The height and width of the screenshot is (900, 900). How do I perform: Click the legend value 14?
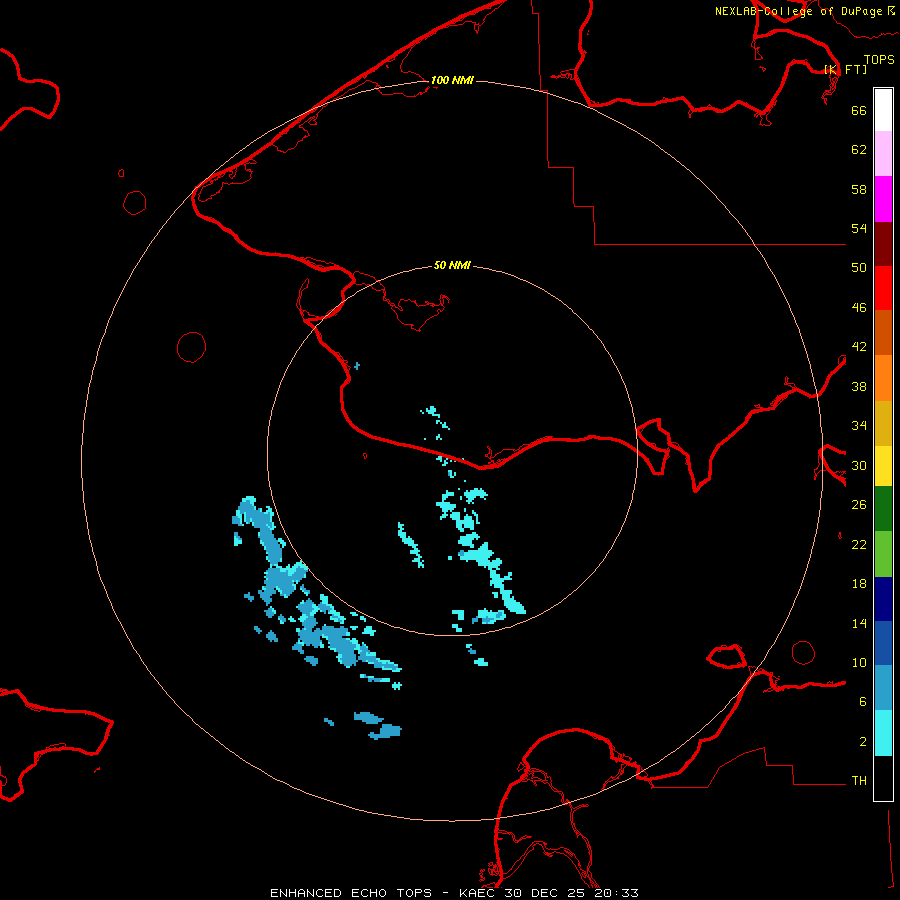(859, 623)
